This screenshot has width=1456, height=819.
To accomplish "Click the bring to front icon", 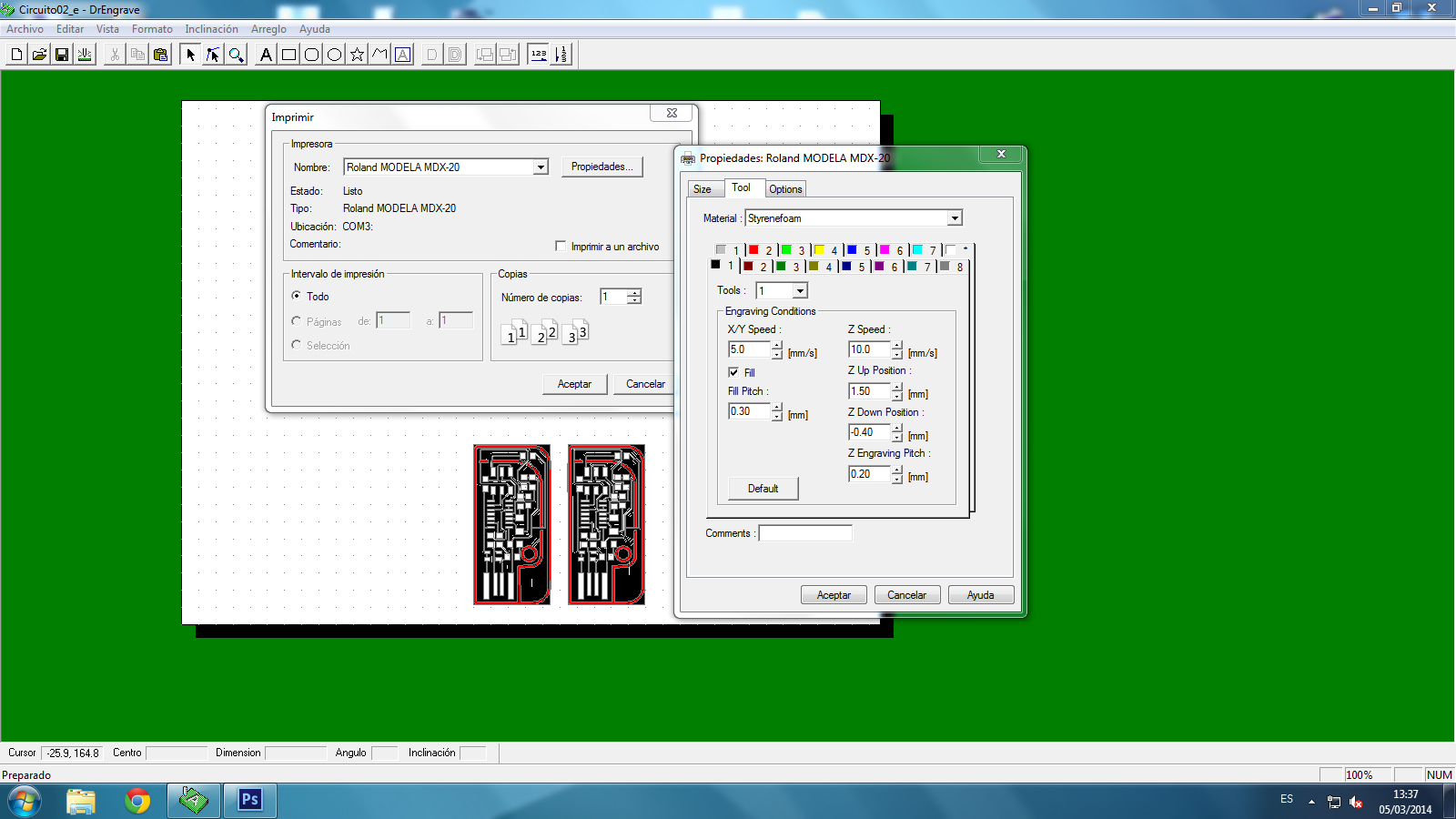I will 485,55.
